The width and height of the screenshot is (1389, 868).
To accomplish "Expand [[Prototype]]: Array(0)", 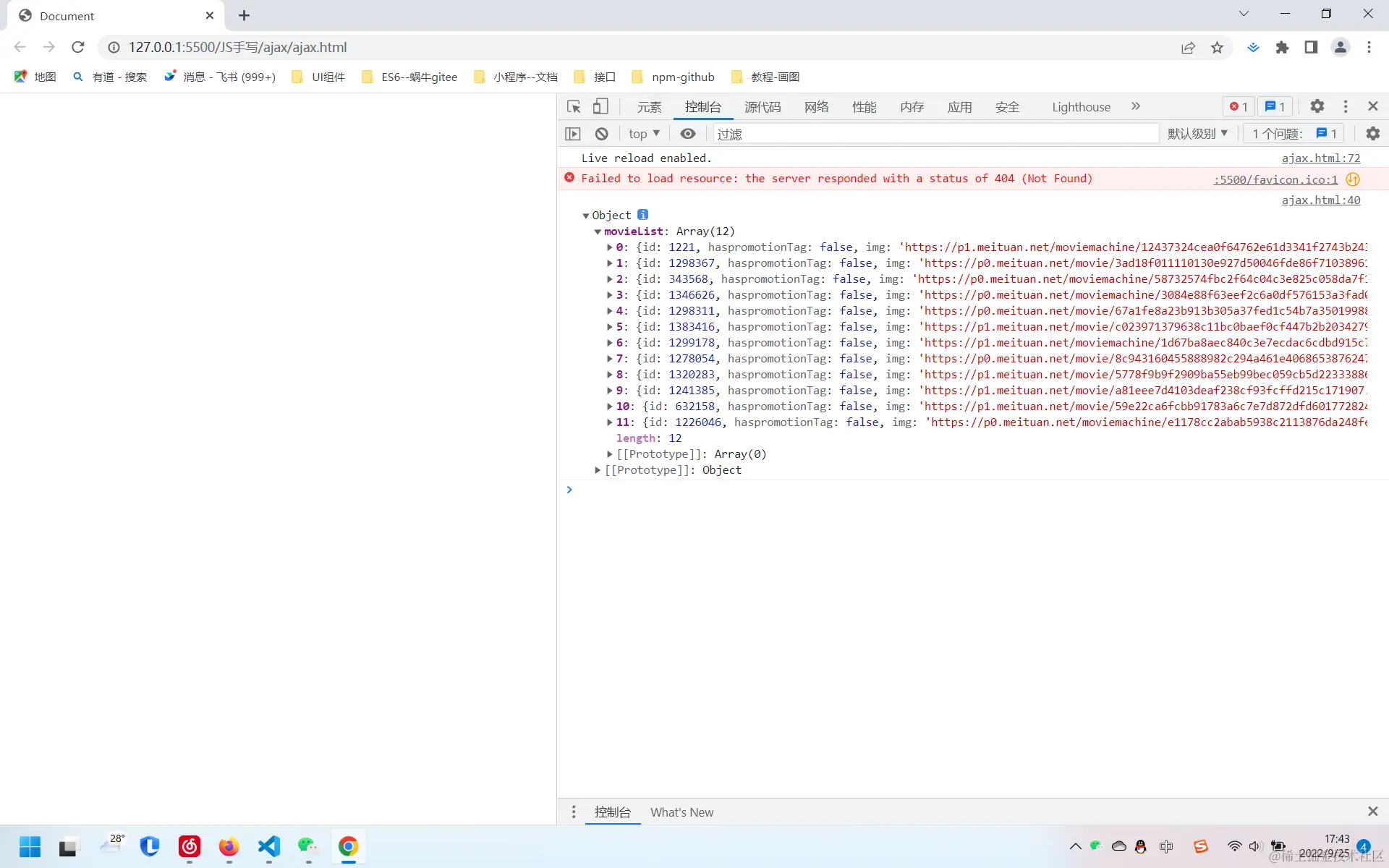I will 610,454.
